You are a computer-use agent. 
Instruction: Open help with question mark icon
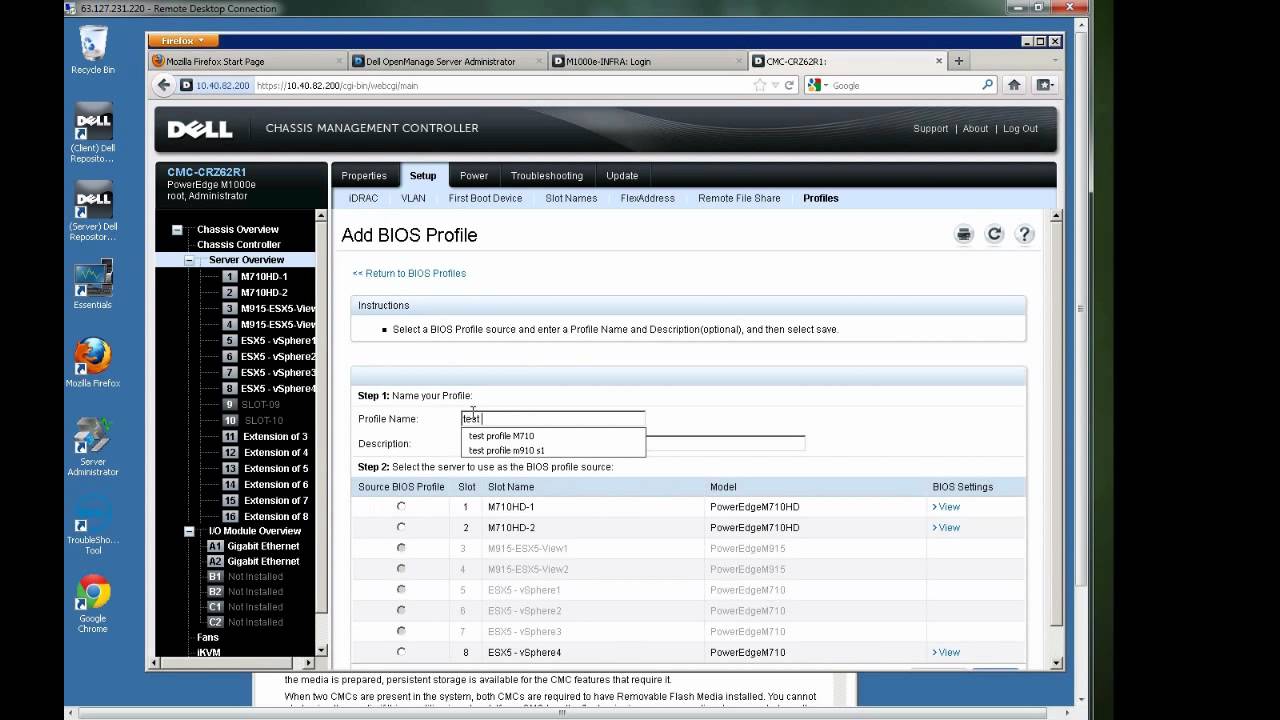1024,234
